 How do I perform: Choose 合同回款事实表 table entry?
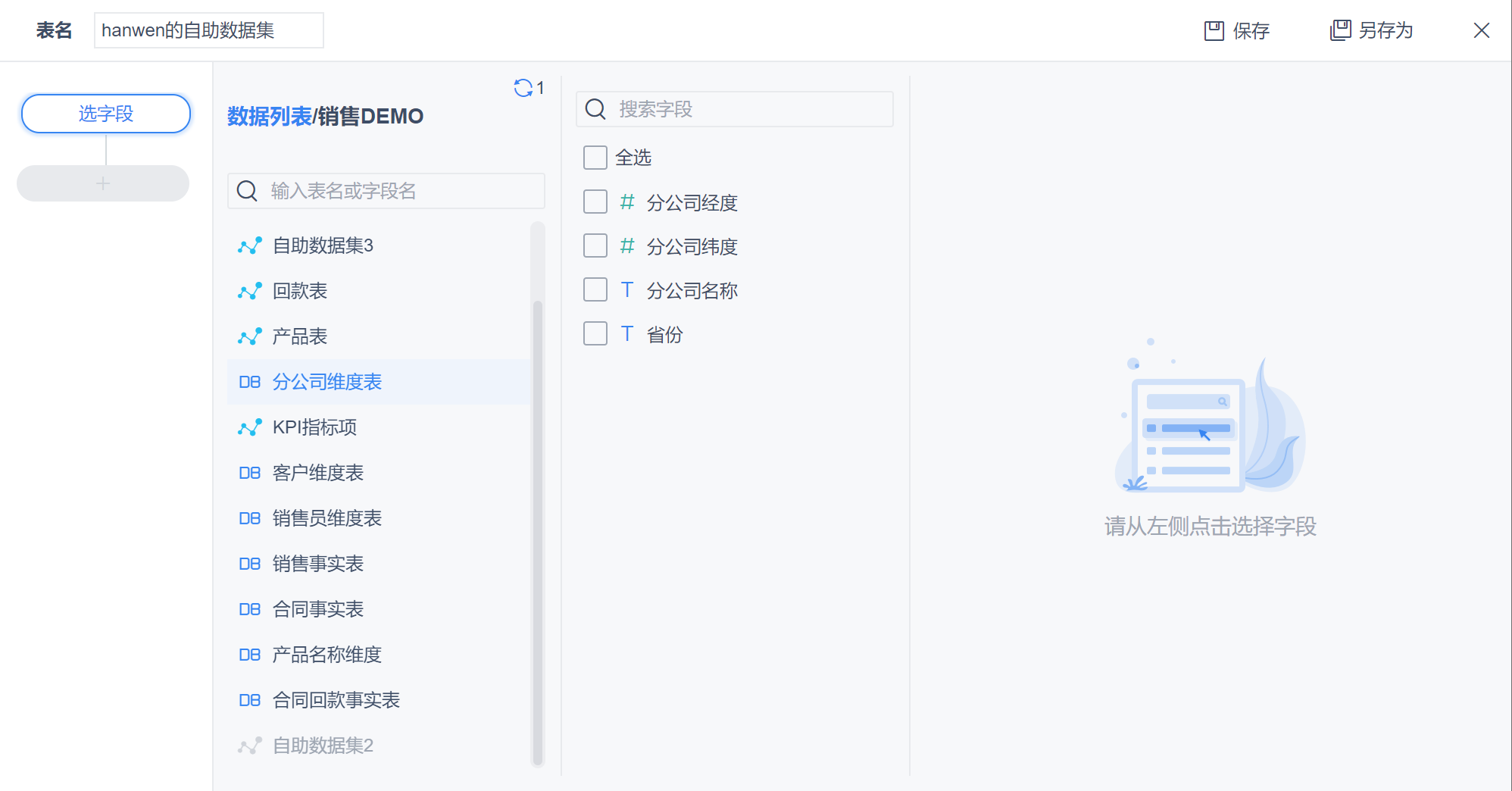coord(336,700)
